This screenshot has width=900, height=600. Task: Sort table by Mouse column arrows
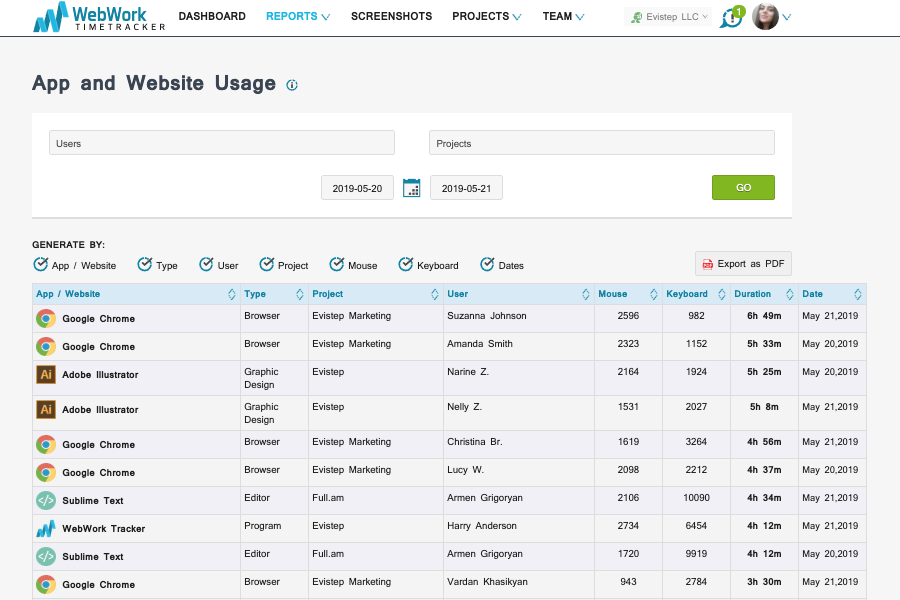click(653, 294)
